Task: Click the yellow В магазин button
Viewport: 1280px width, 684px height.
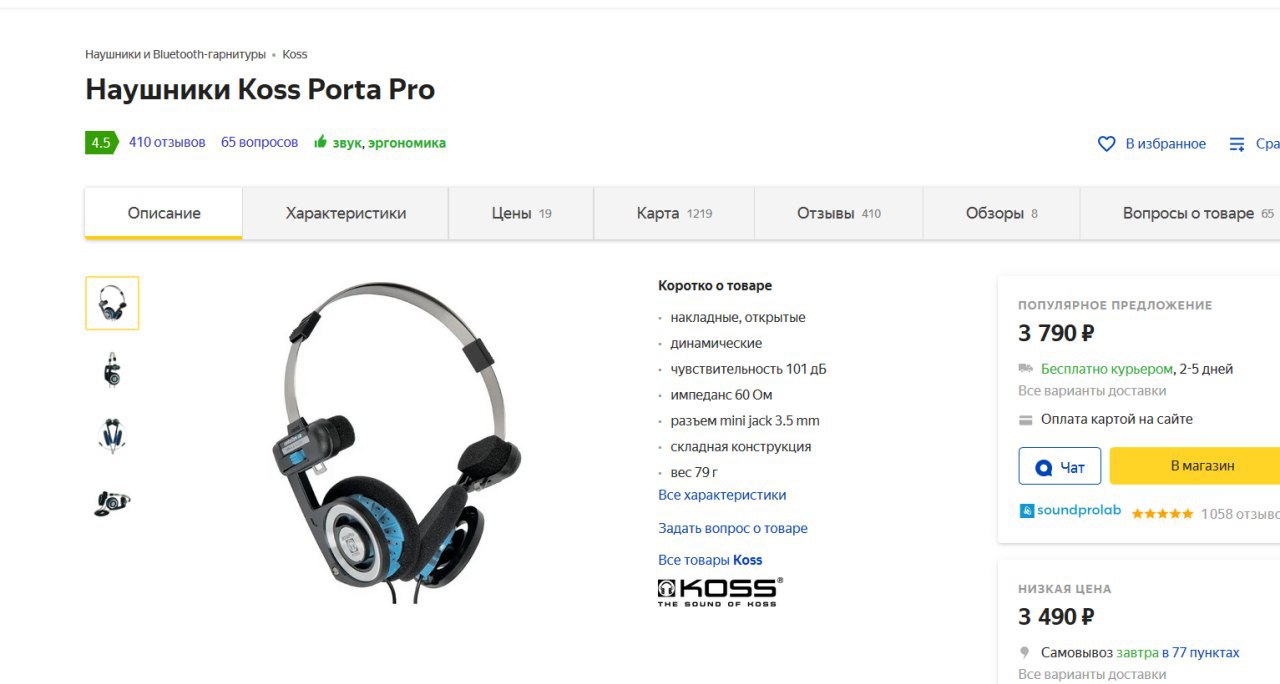Action: click(x=1195, y=466)
